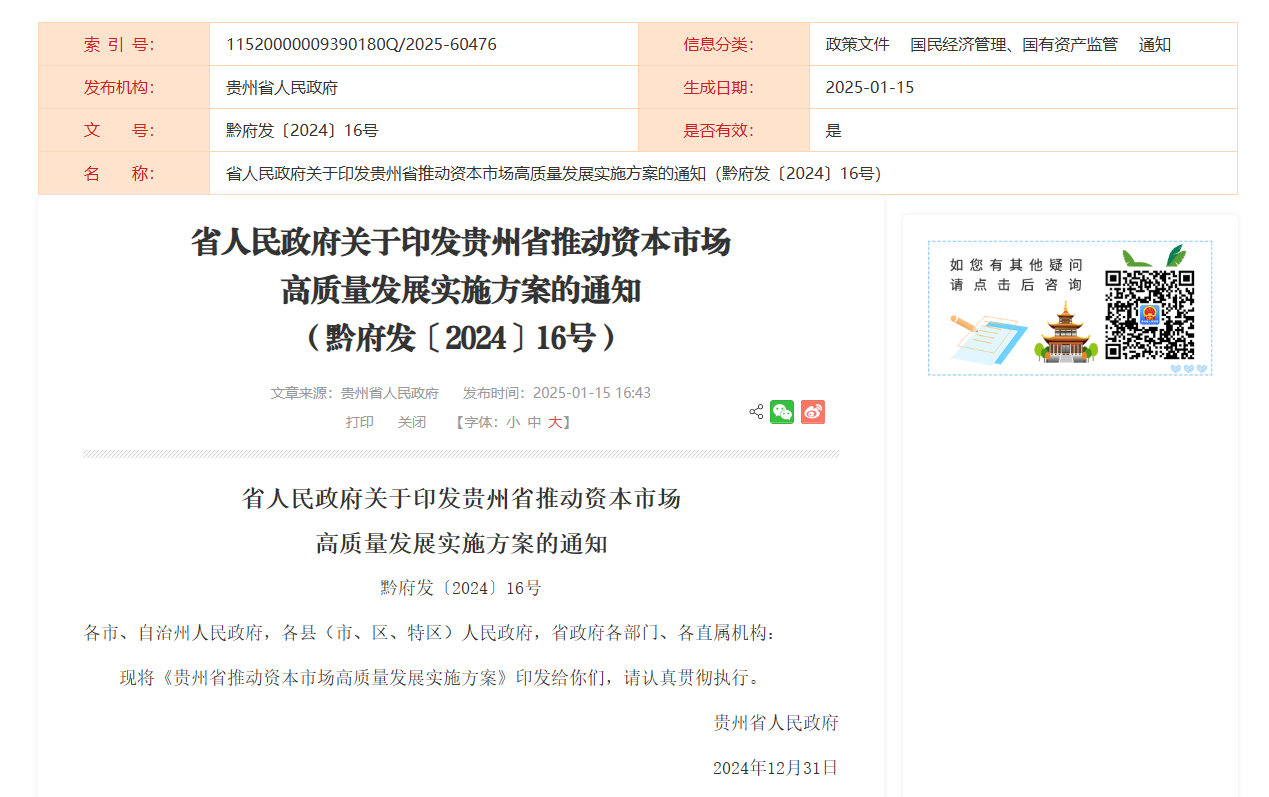
Task: Click the 政策文件 category label
Action: [x=857, y=44]
